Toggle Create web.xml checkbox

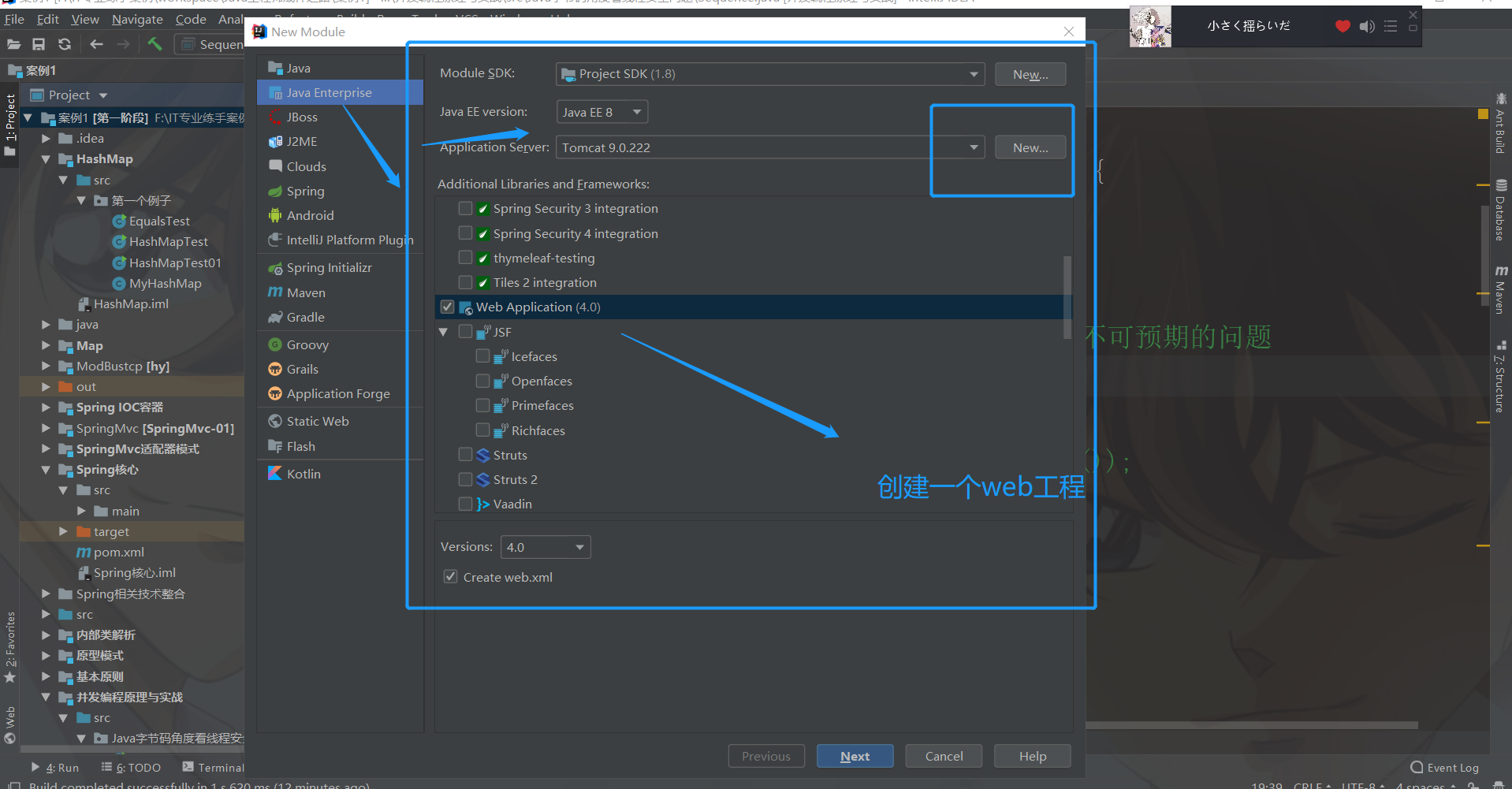(450, 577)
